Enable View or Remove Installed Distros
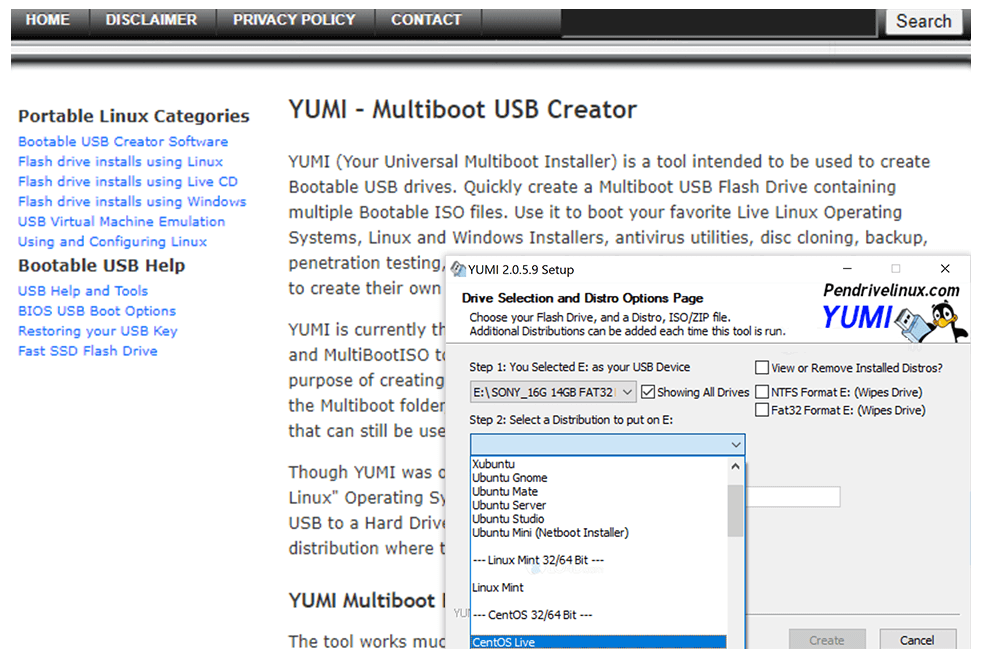This screenshot has height=659, width=984. 762,368
